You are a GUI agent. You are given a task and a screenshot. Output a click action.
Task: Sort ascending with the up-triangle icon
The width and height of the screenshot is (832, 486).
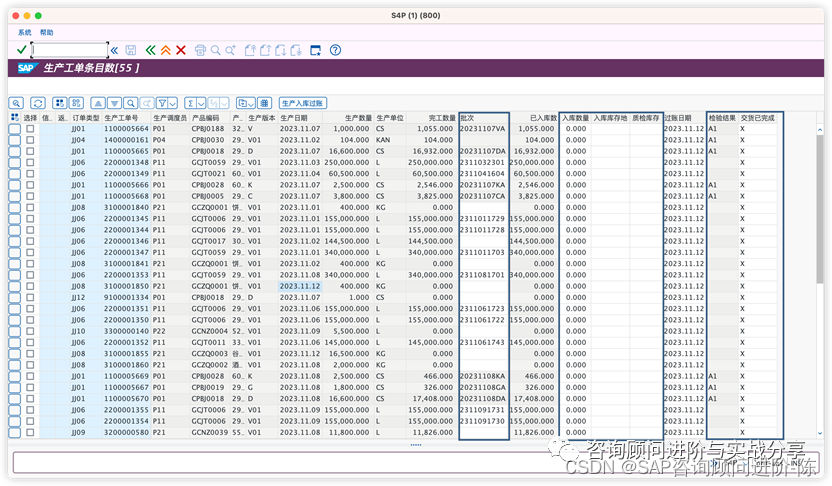pyautogui.click(x=98, y=103)
